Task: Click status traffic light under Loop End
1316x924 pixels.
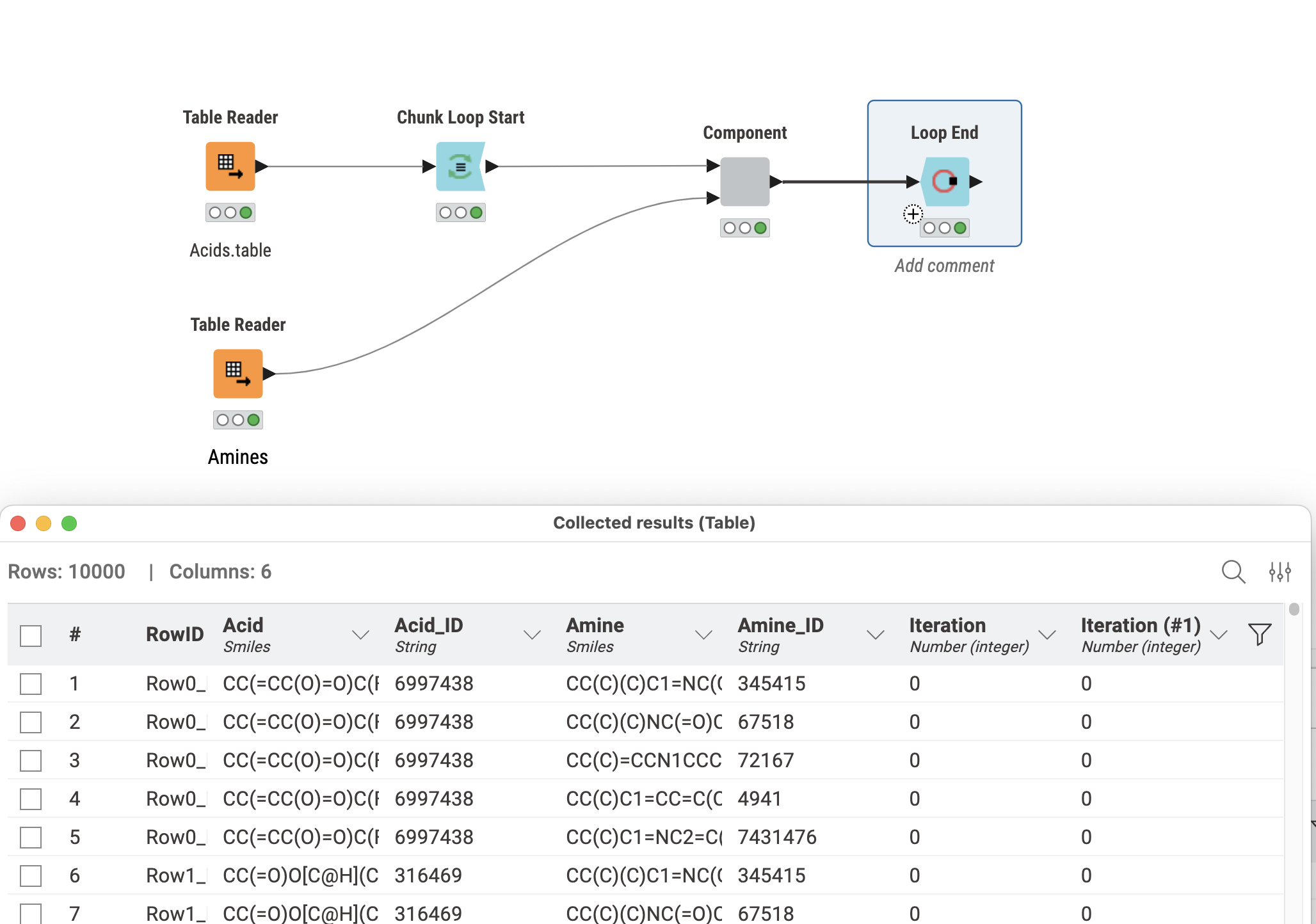Action: click(945, 228)
